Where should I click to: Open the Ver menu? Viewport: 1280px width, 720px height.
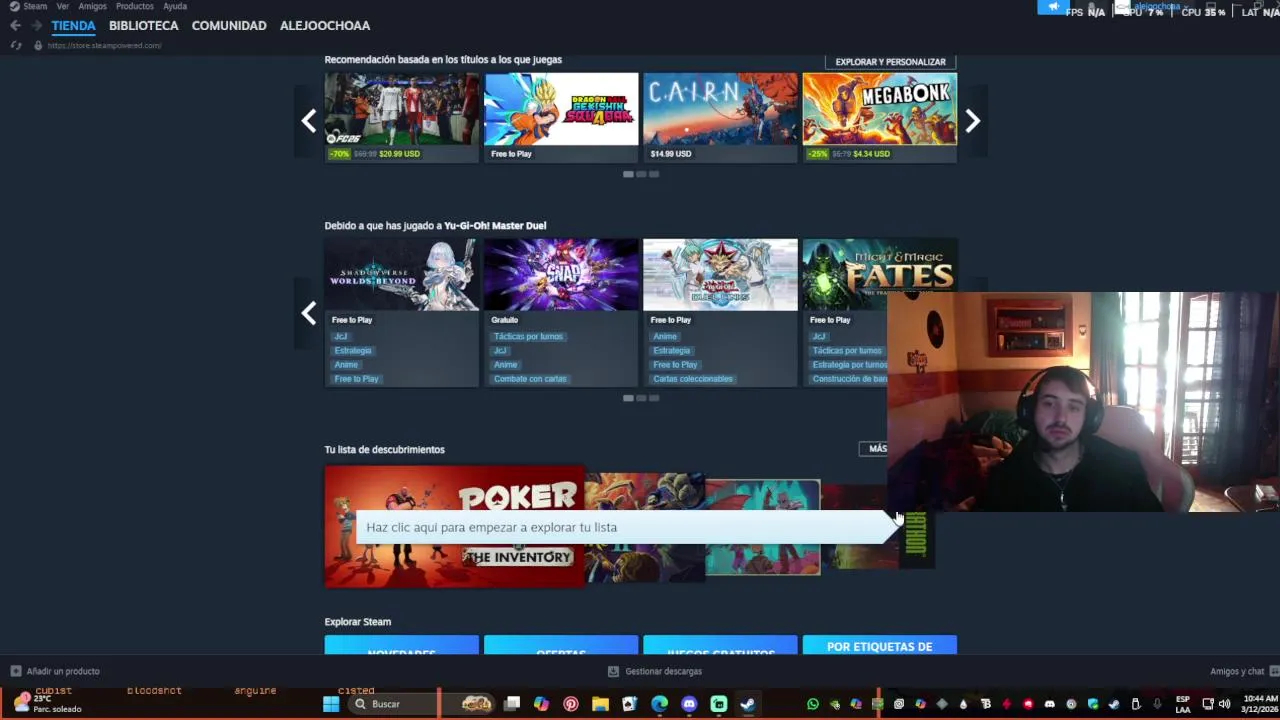[x=63, y=6]
